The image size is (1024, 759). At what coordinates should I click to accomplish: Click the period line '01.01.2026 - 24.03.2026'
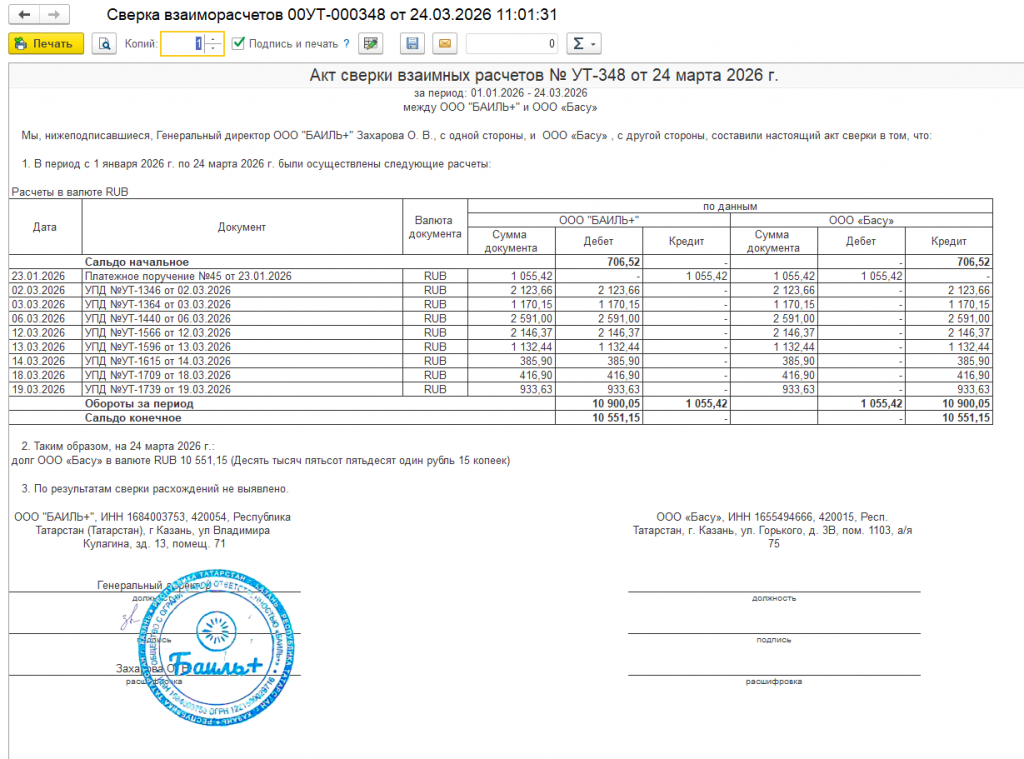[500, 93]
